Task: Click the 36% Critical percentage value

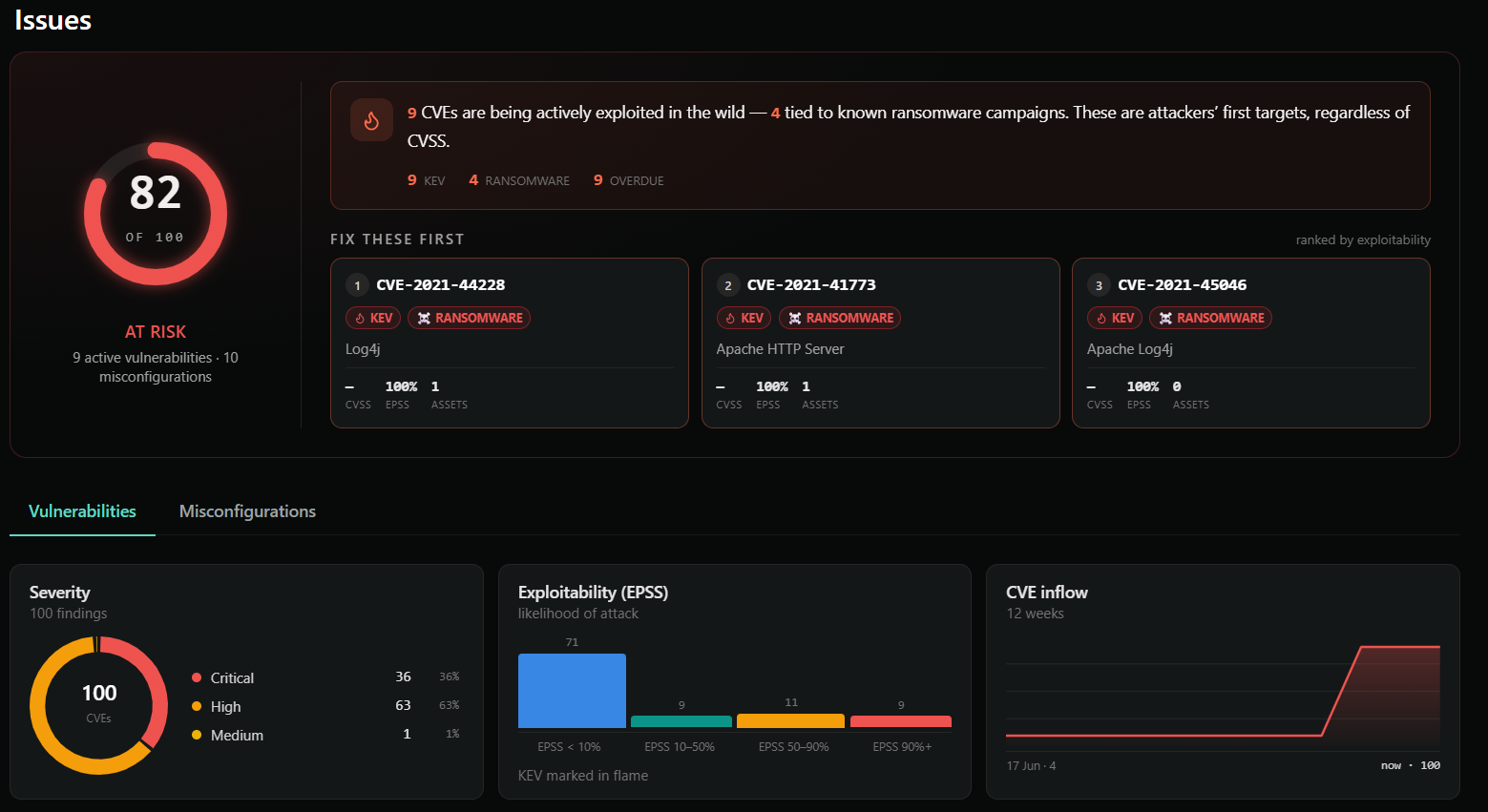Action: click(449, 677)
